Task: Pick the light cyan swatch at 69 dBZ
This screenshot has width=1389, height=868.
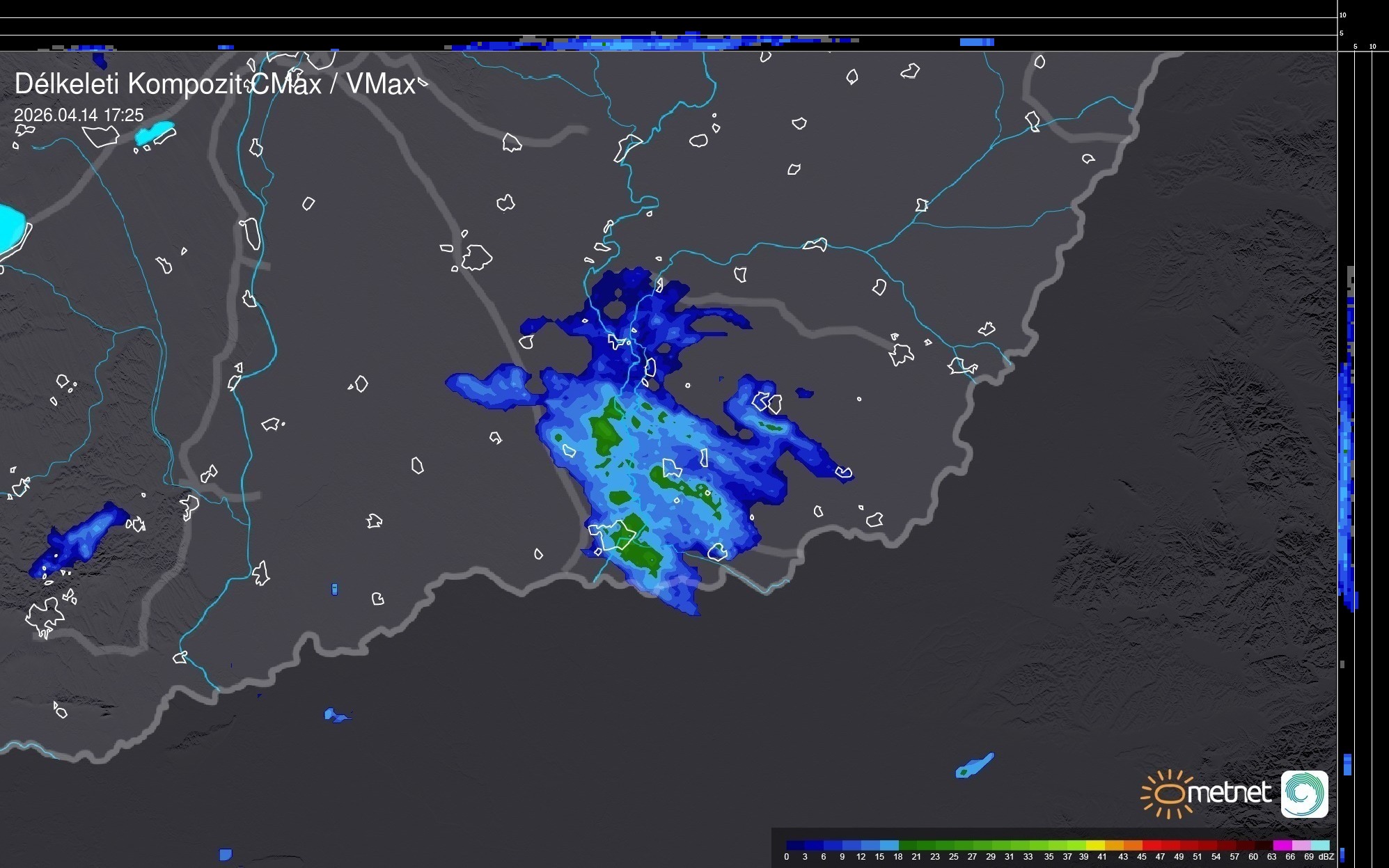Action: [1320, 845]
